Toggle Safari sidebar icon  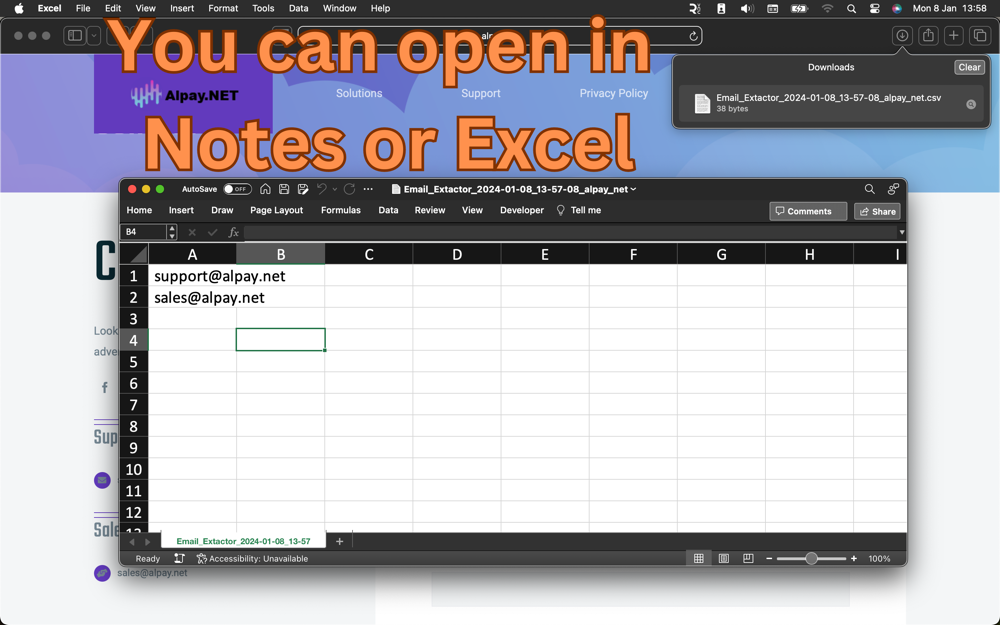coord(75,36)
